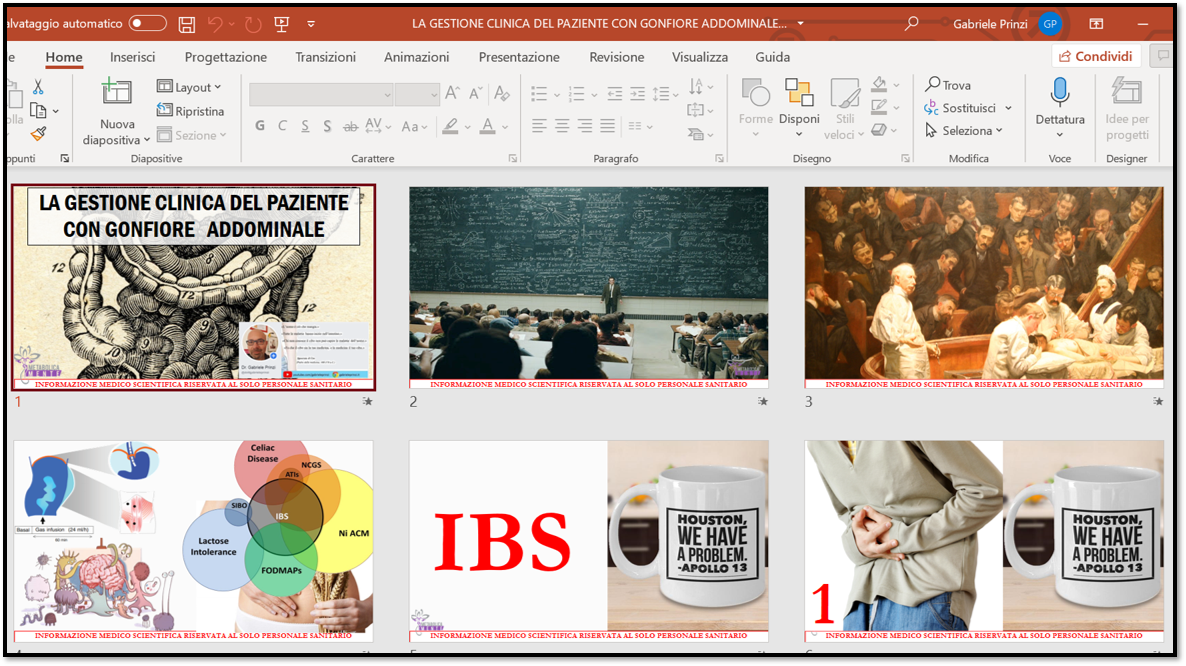Viewport: 1186px width, 666px height.
Task: Click the Save icon in title bar
Action: tap(187, 24)
